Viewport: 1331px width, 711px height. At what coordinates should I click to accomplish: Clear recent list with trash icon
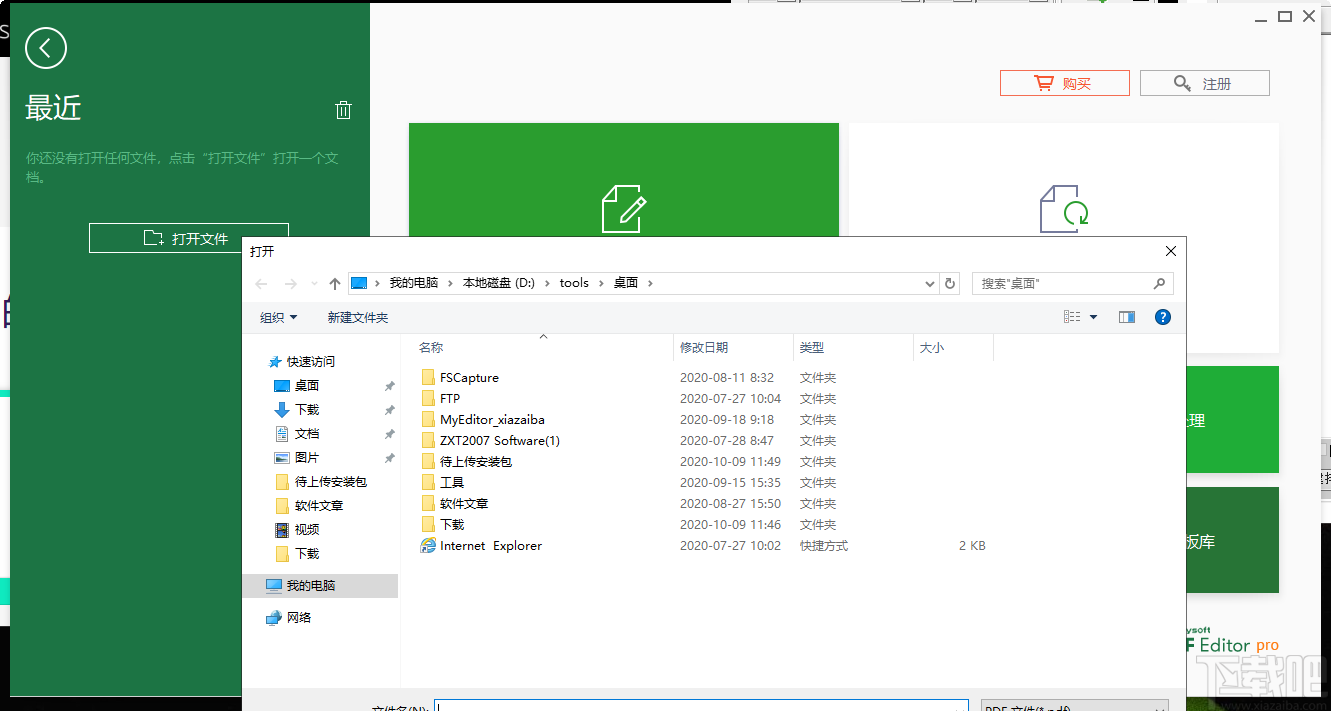click(x=343, y=110)
